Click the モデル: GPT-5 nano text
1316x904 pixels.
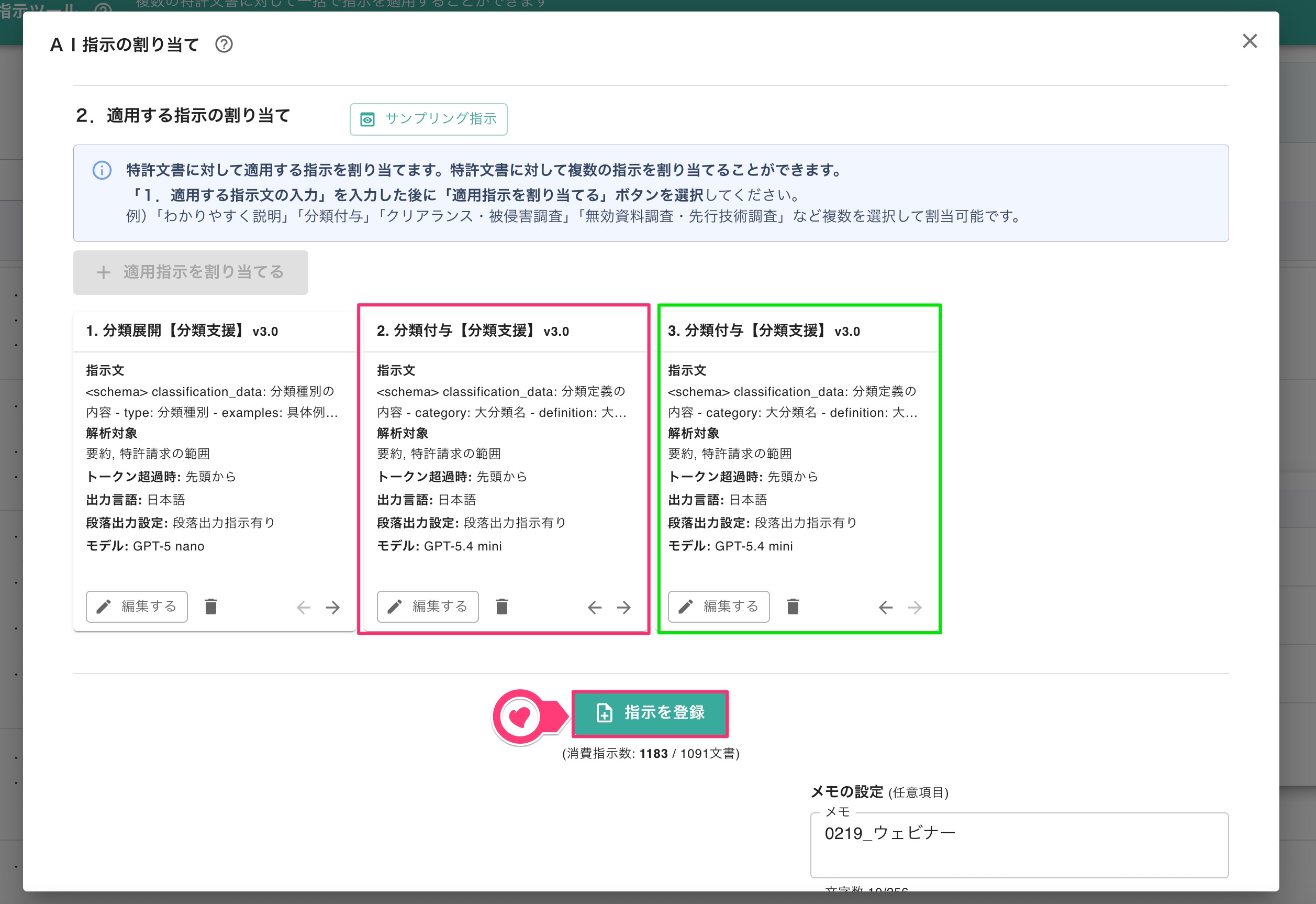click(x=145, y=546)
